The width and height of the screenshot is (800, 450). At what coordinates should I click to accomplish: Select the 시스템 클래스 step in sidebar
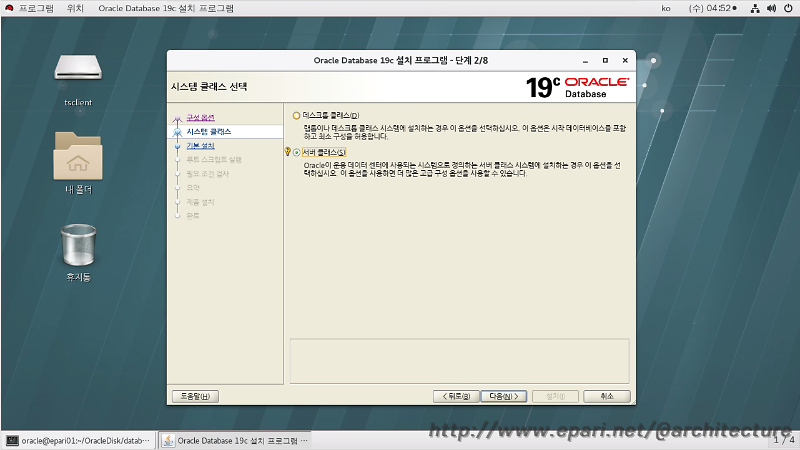point(209,132)
